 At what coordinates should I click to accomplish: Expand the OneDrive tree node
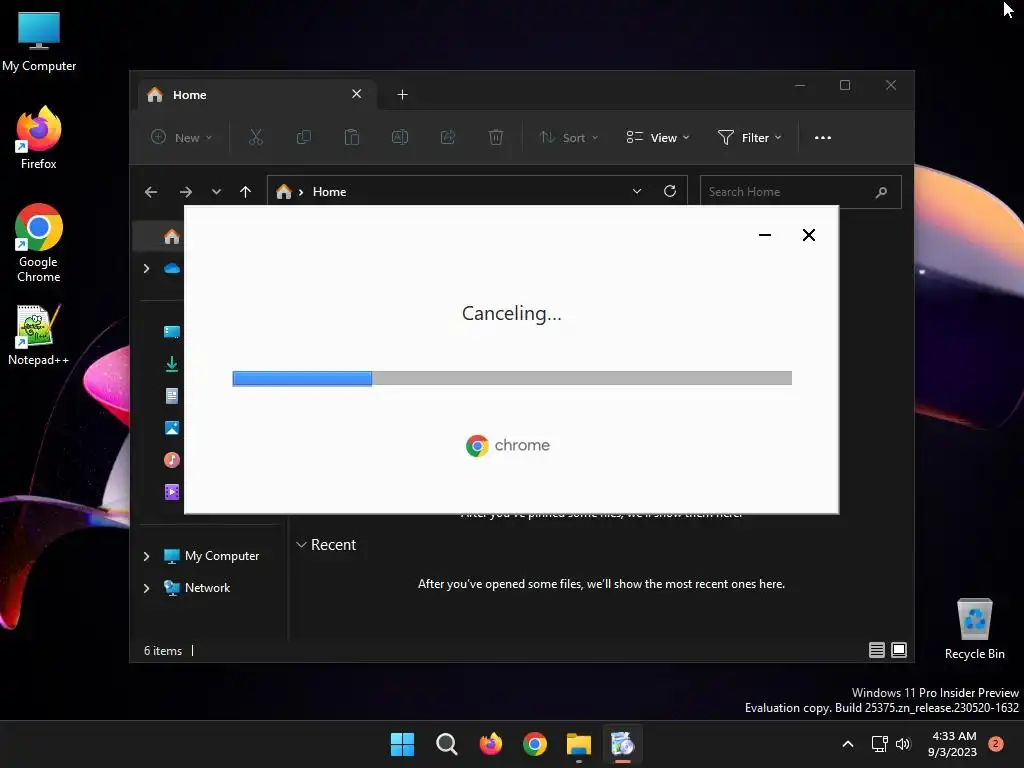pos(146,268)
